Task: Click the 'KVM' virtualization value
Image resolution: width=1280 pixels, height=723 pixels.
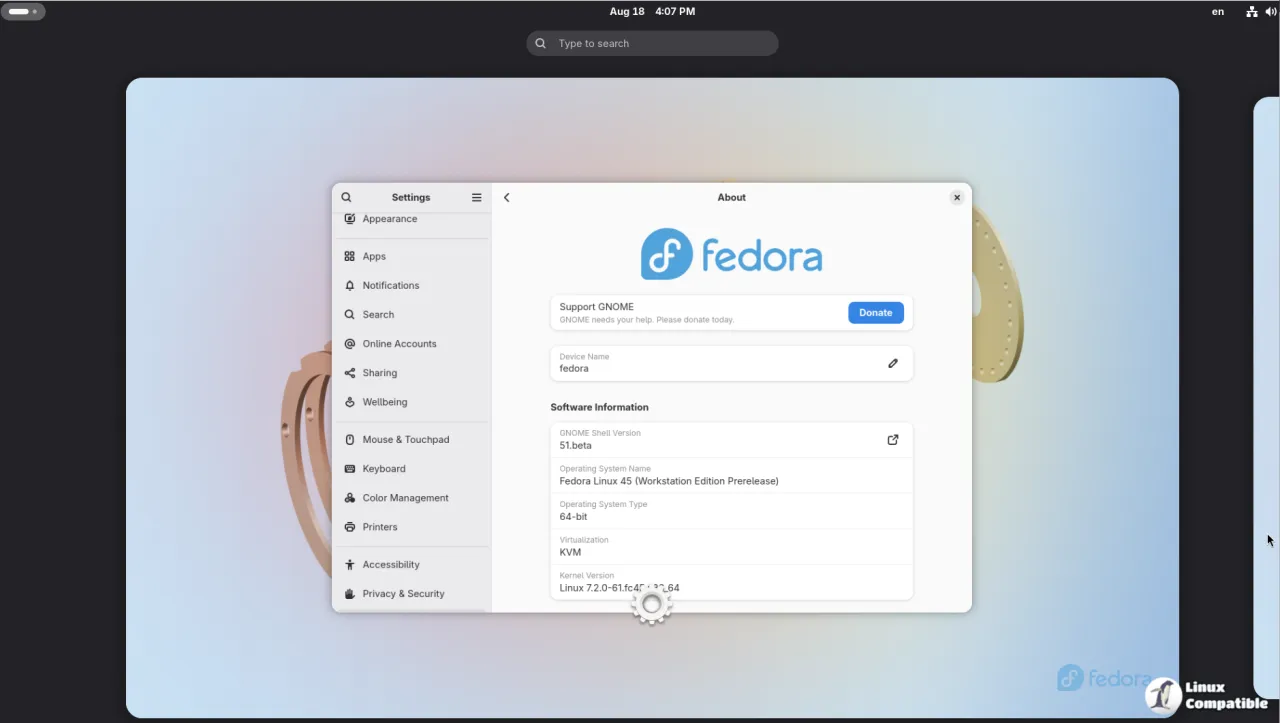Action: click(570, 552)
